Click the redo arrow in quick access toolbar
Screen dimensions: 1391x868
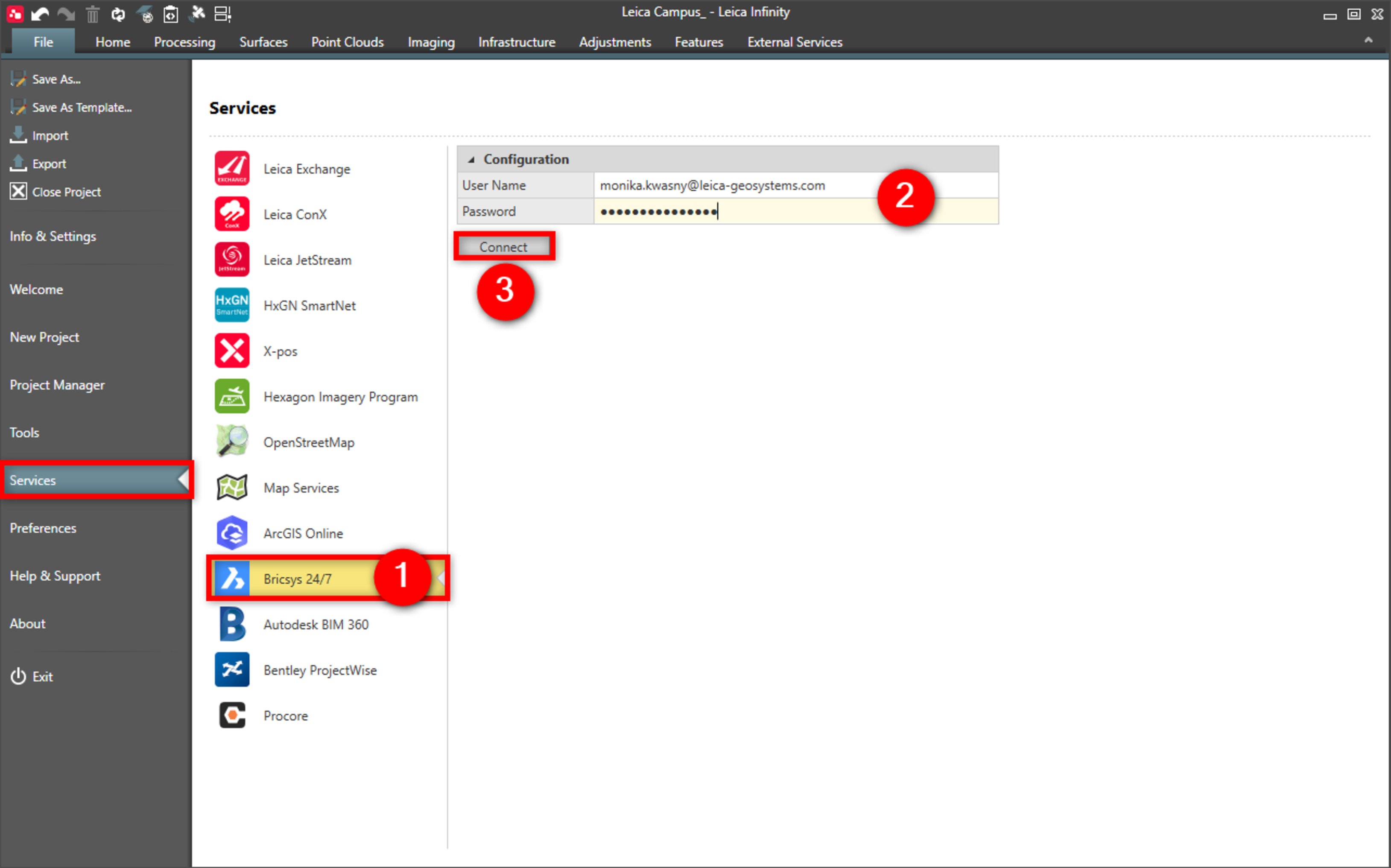pyautogui.click(x=66, y=14)
